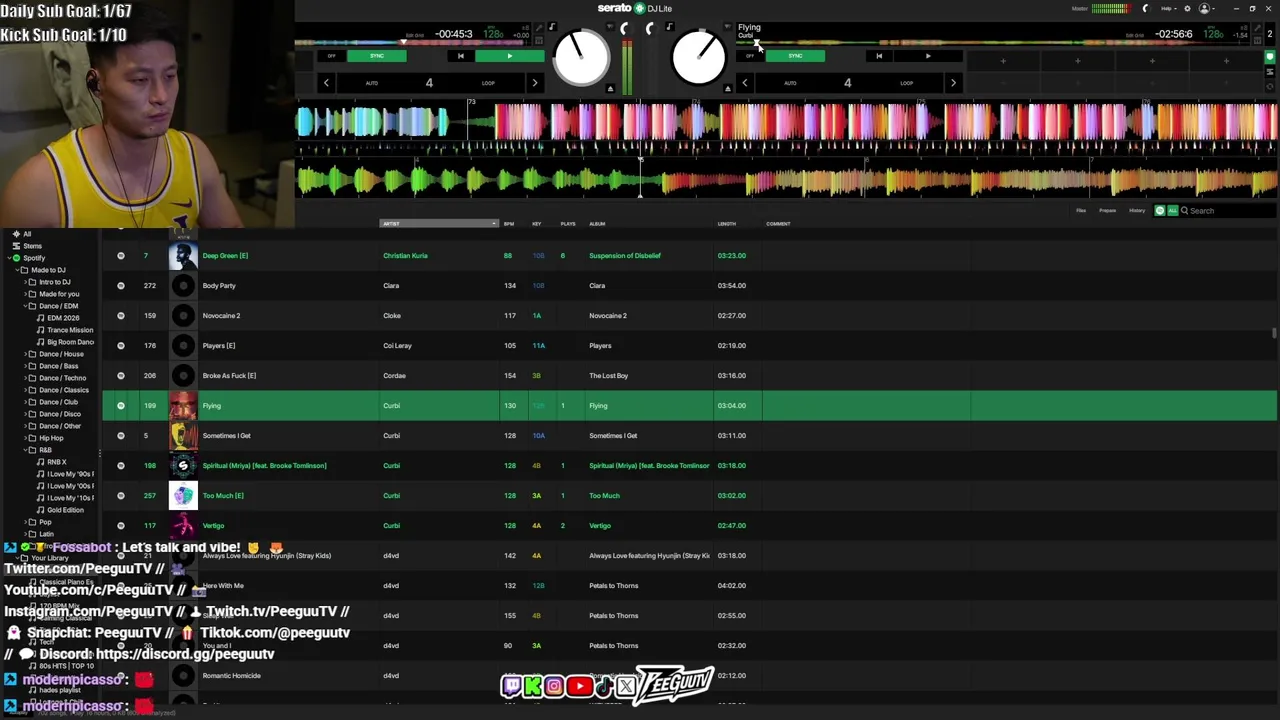This screenshot has width=1280, height=720.
Task: Eject the track from the right deck
Action: point(727,89)
